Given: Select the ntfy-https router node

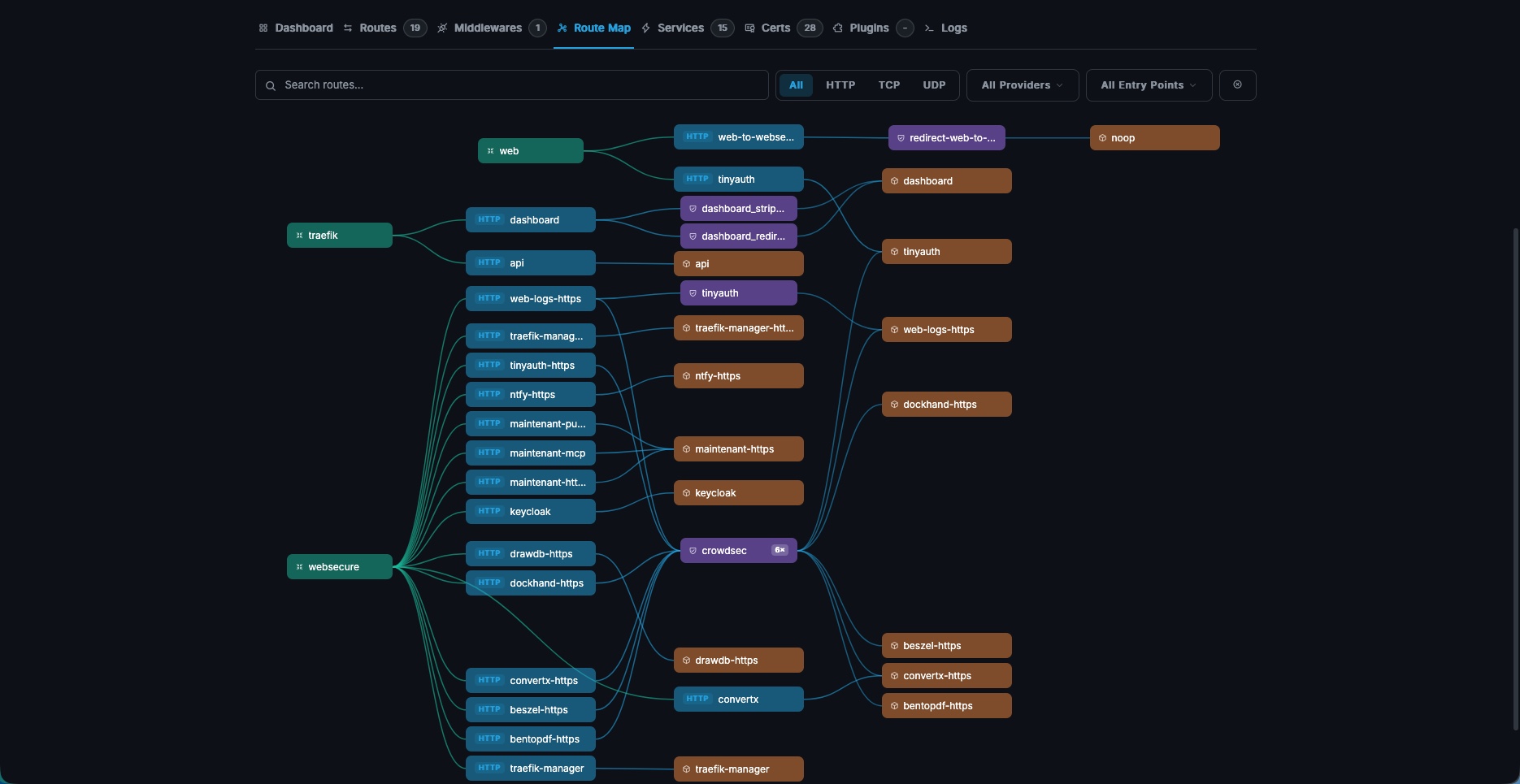Looking at the screenshot, I should tap(531, 394).
